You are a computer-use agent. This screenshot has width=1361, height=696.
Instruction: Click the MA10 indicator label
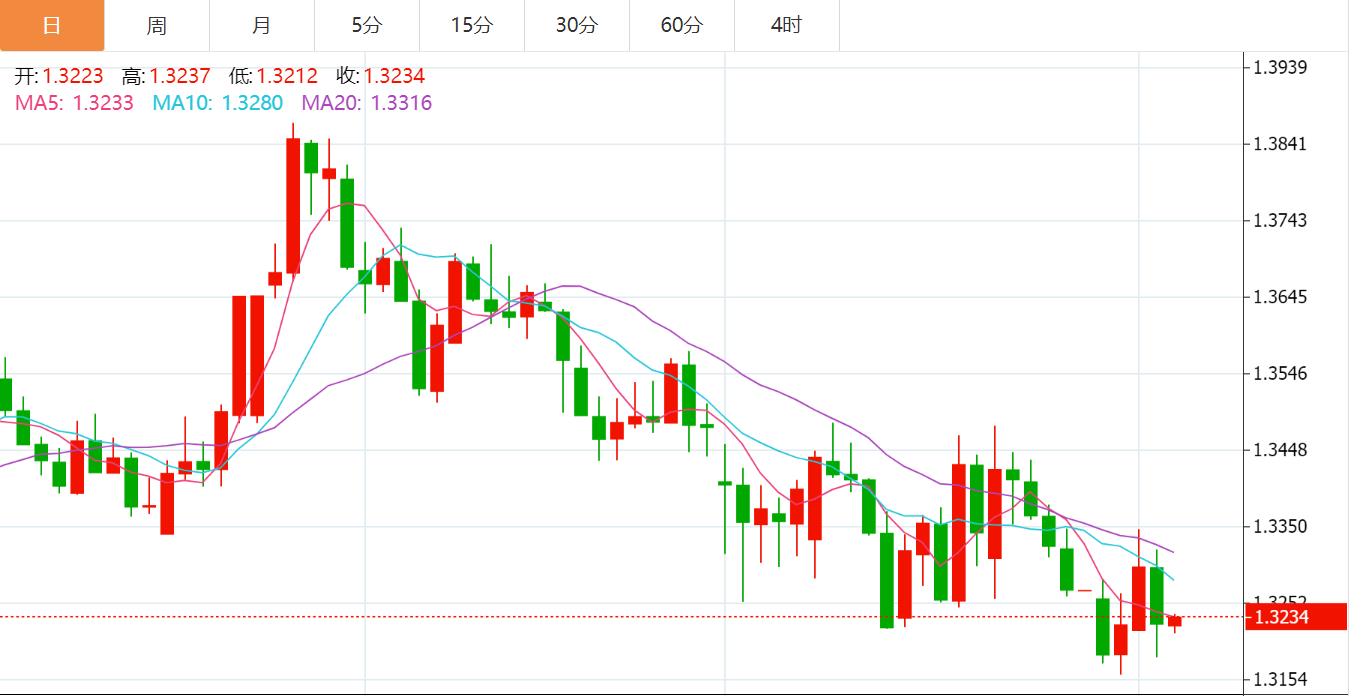[x=217, y=103]
